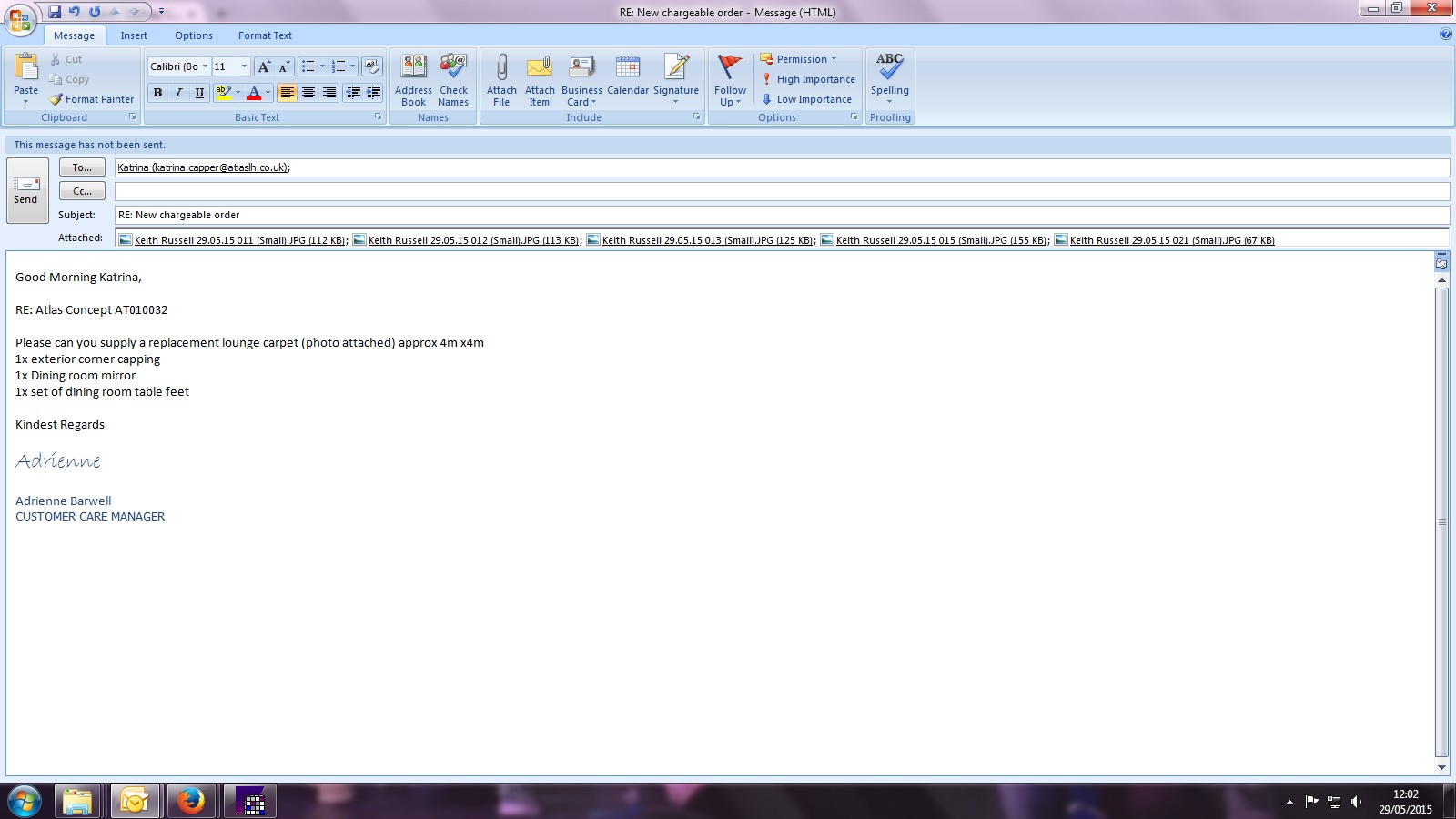Insert a Calendar into the message

pos(628,76)
